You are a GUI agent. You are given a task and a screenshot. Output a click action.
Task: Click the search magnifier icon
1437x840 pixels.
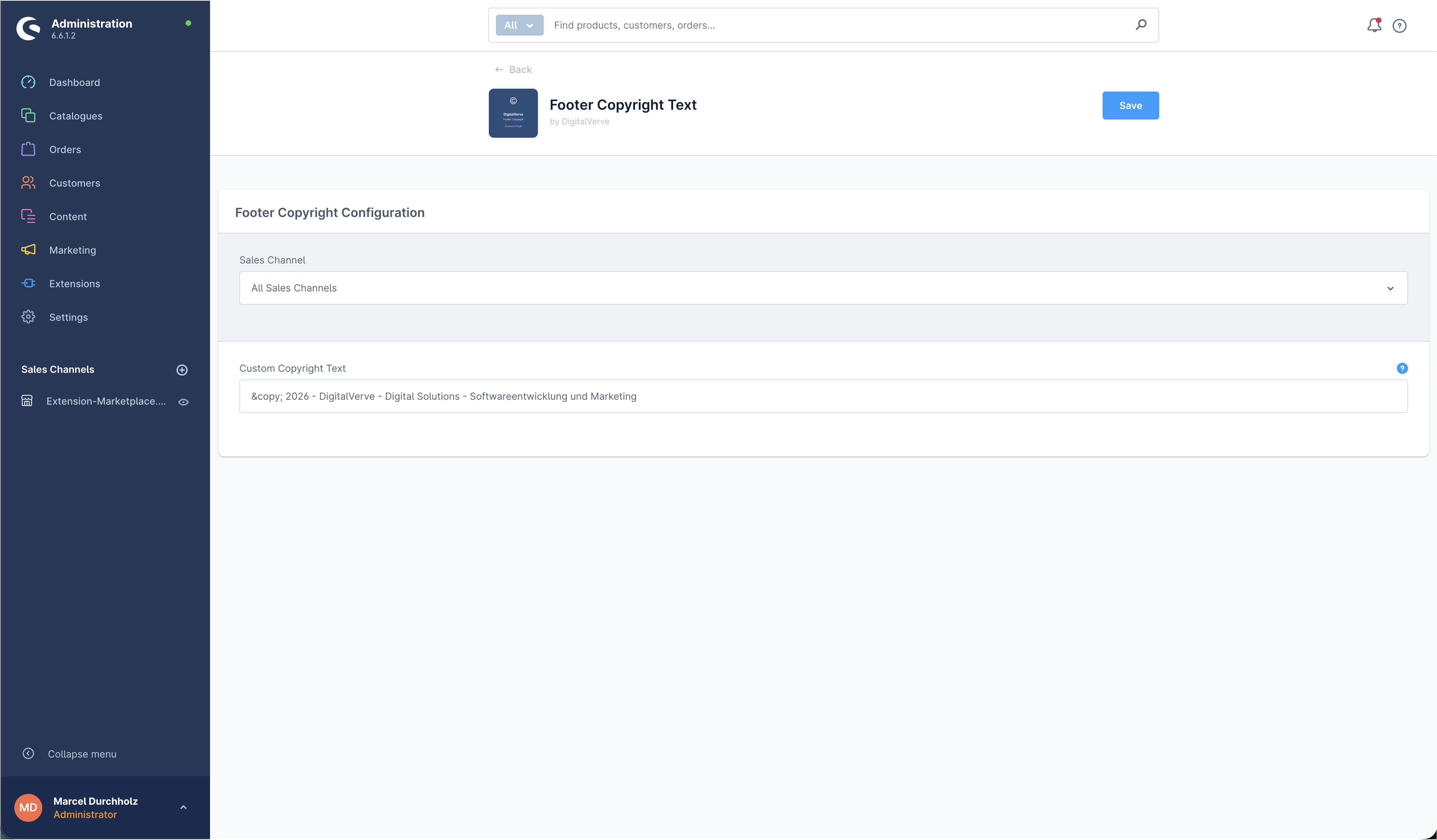(x=1140, y=24)
